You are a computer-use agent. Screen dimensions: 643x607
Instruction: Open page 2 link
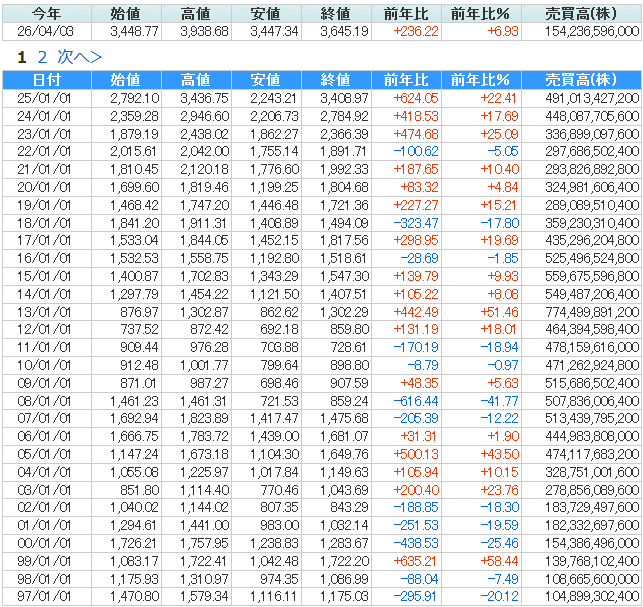coord(42,57)
